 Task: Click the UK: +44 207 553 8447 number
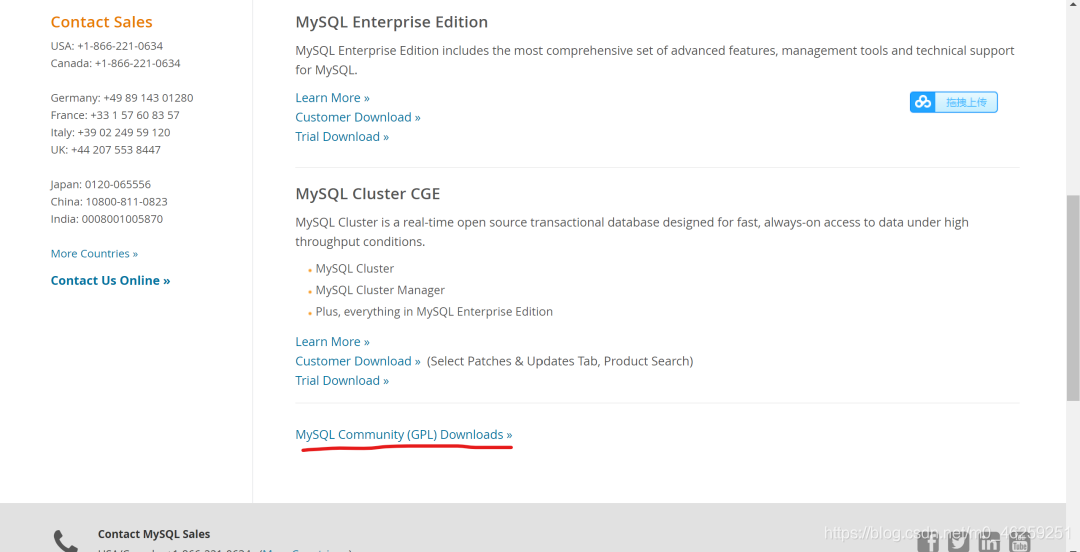point(106,150)
